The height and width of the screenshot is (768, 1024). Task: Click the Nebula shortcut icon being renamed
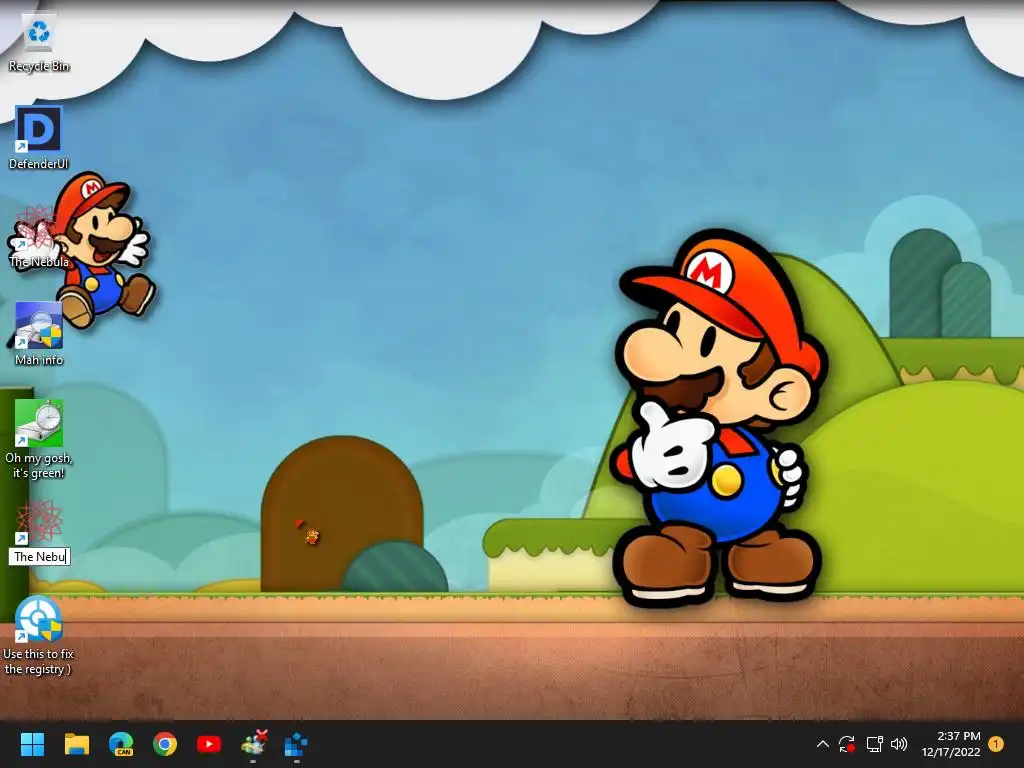tap(39, 522)
